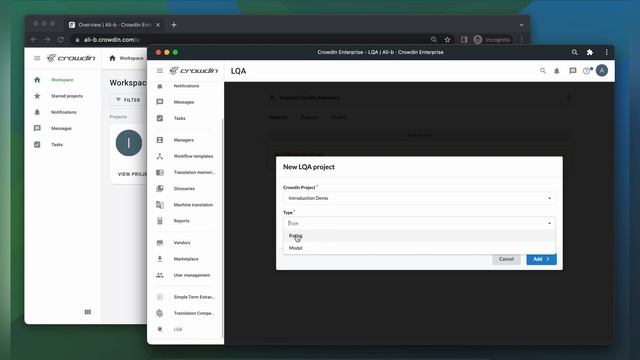The height and width of the screenshot is (360, 640).
Task: Click the Type combo box field
Action: [419, 223]
